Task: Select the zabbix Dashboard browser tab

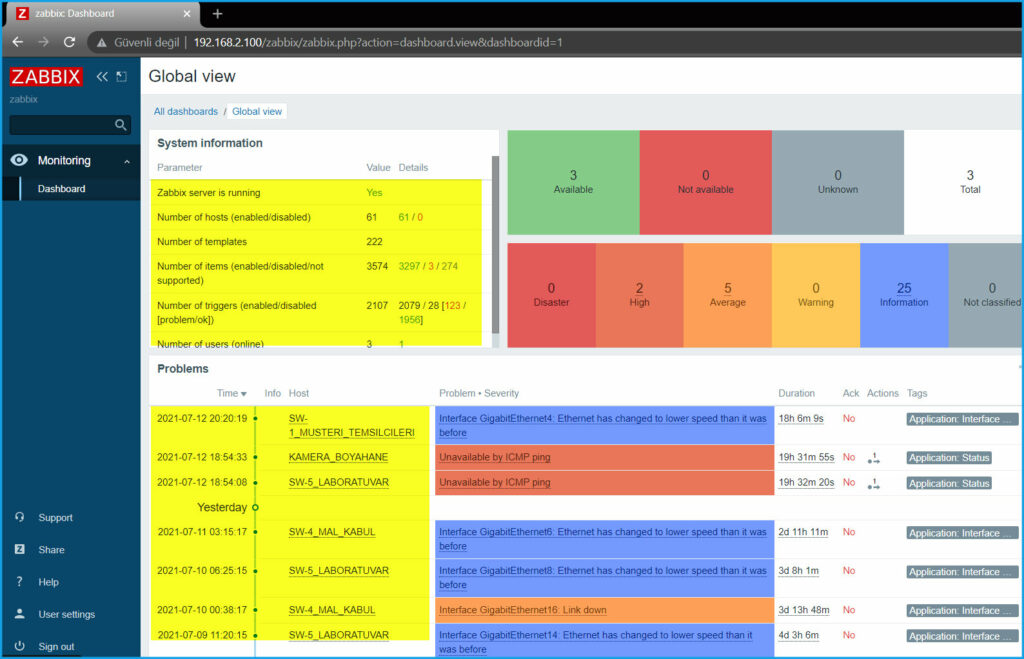Action: (101, 14)
